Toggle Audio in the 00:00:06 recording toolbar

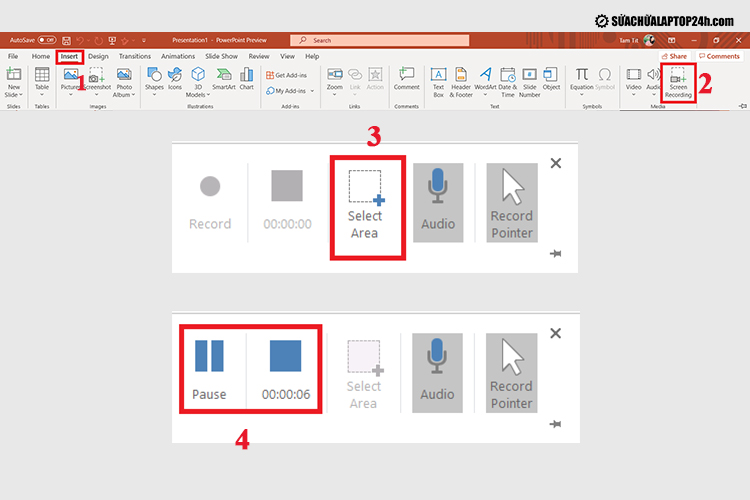point(437,373)
